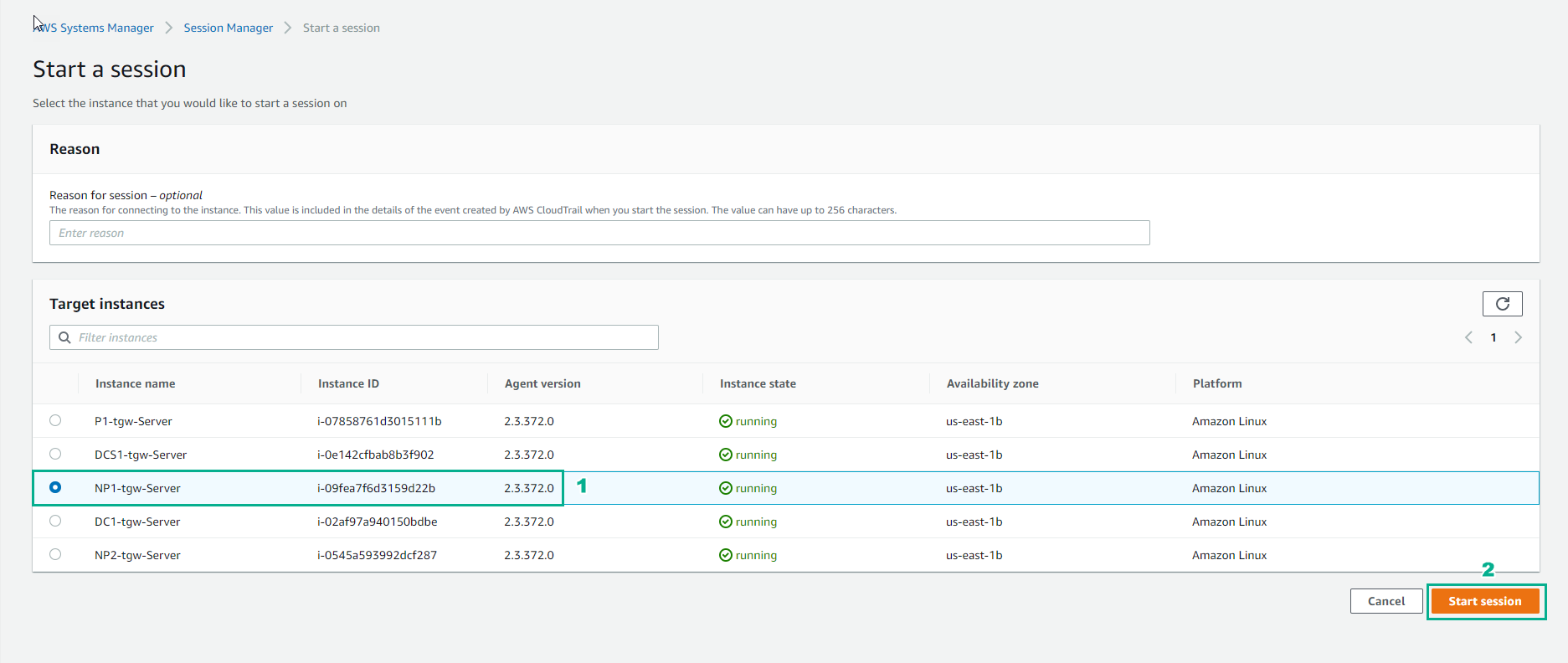Click the refresh instances icon button
The height and width of the screenshot is (663, 1568).
1502,304
